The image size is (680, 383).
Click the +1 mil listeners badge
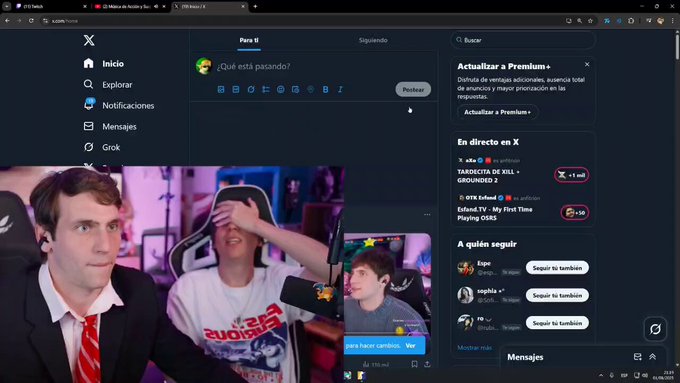coord(572,175)
